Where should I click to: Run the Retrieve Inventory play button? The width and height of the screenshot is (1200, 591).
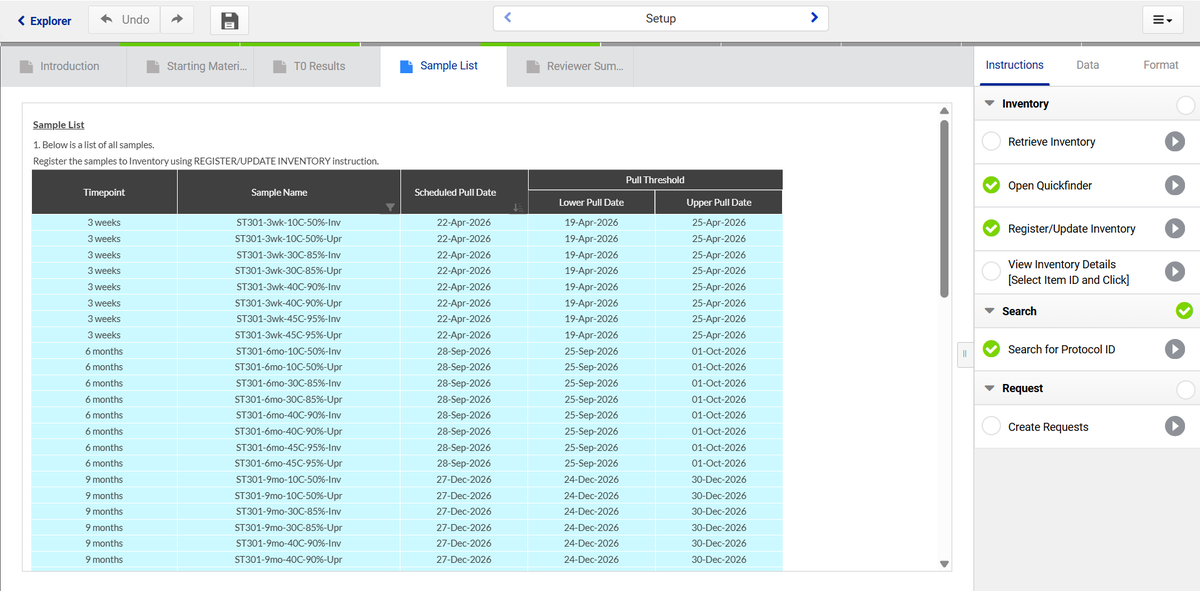coord(1175,142)
